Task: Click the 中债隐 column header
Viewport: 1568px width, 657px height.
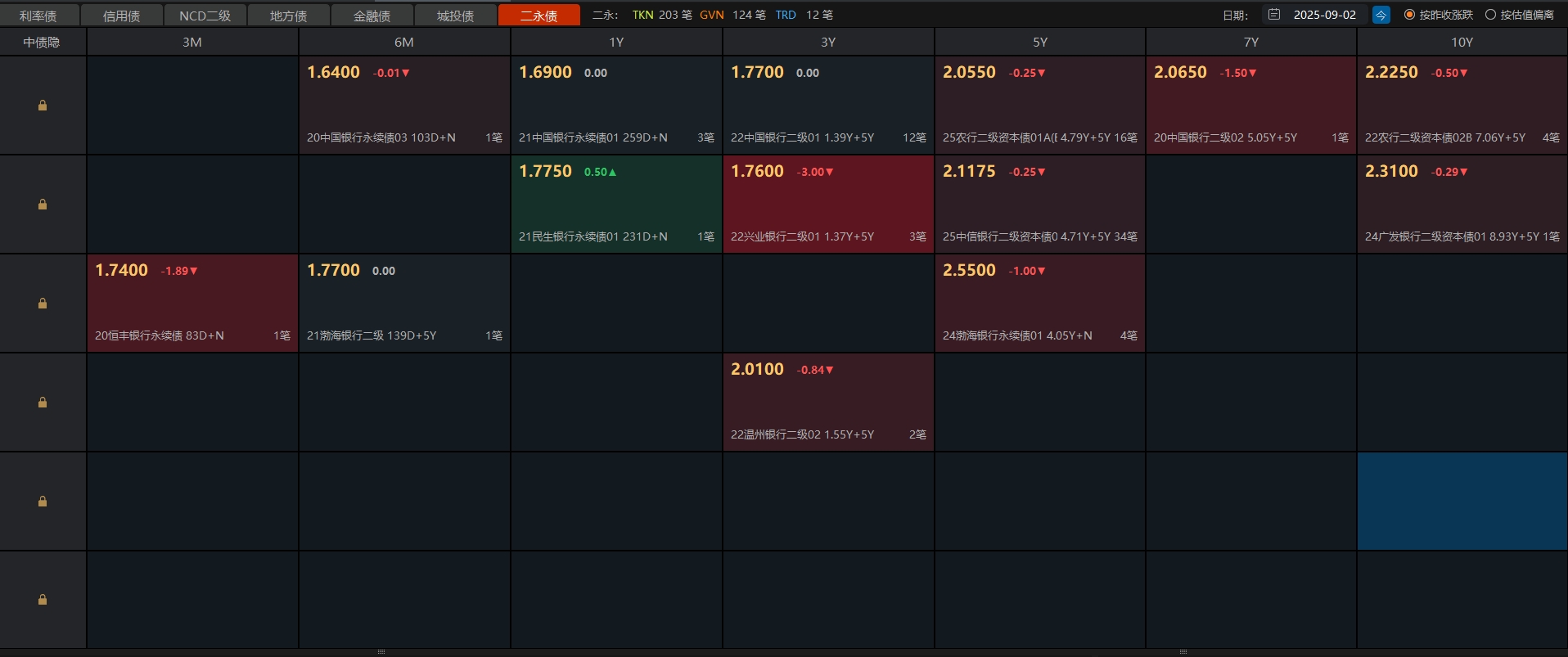Action: tap(42, 42)
